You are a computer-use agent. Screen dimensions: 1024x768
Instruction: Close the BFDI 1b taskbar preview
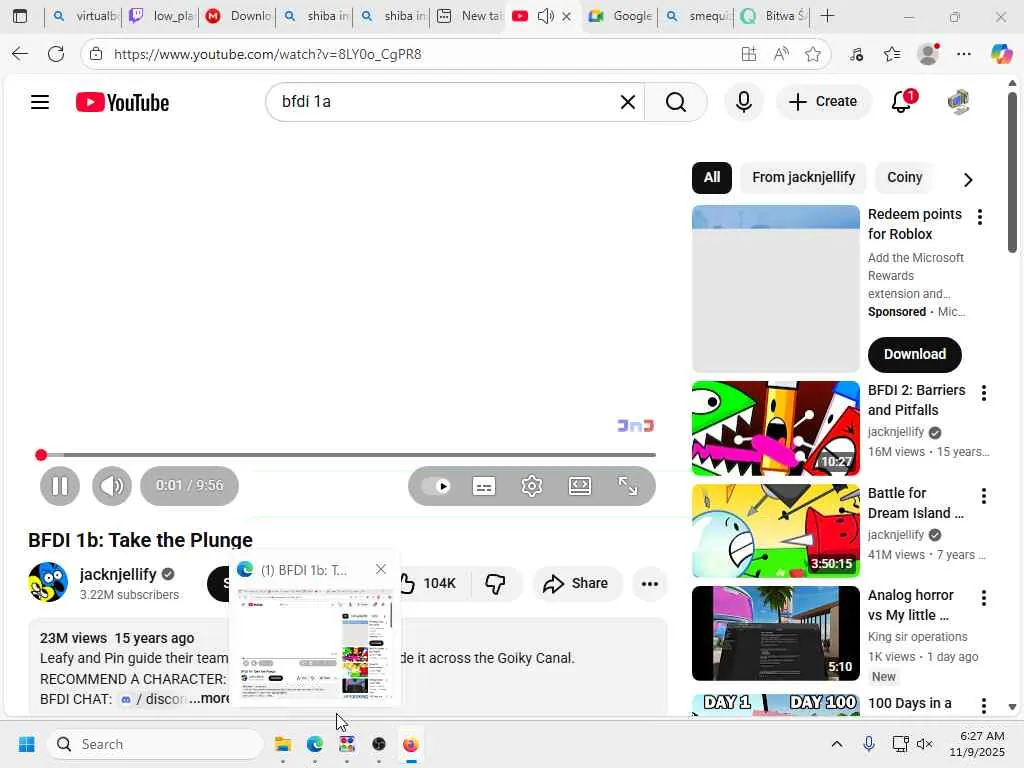[x=381, y=569]
